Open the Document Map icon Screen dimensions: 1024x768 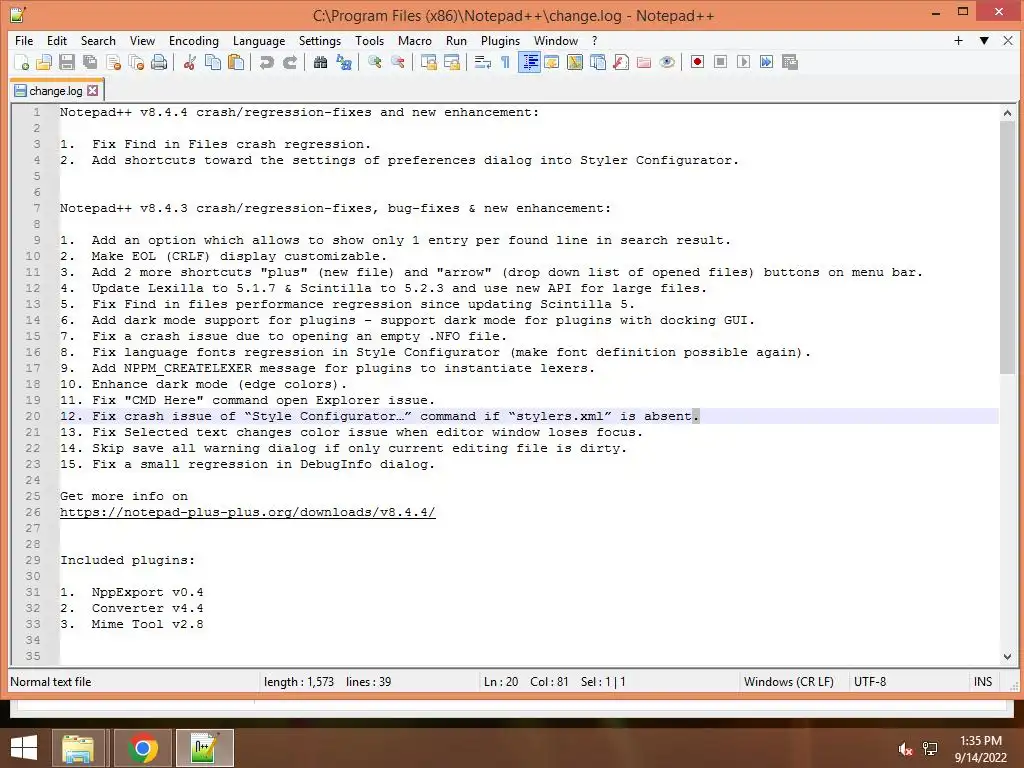point(575,62)
